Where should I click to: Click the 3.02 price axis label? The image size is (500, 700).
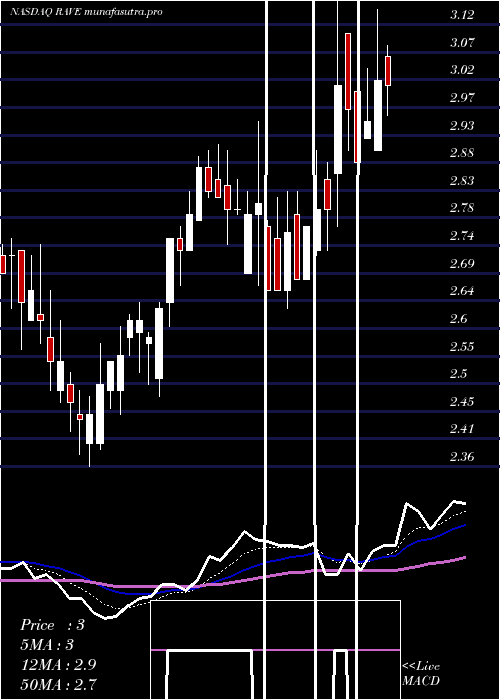coord(461,70)
